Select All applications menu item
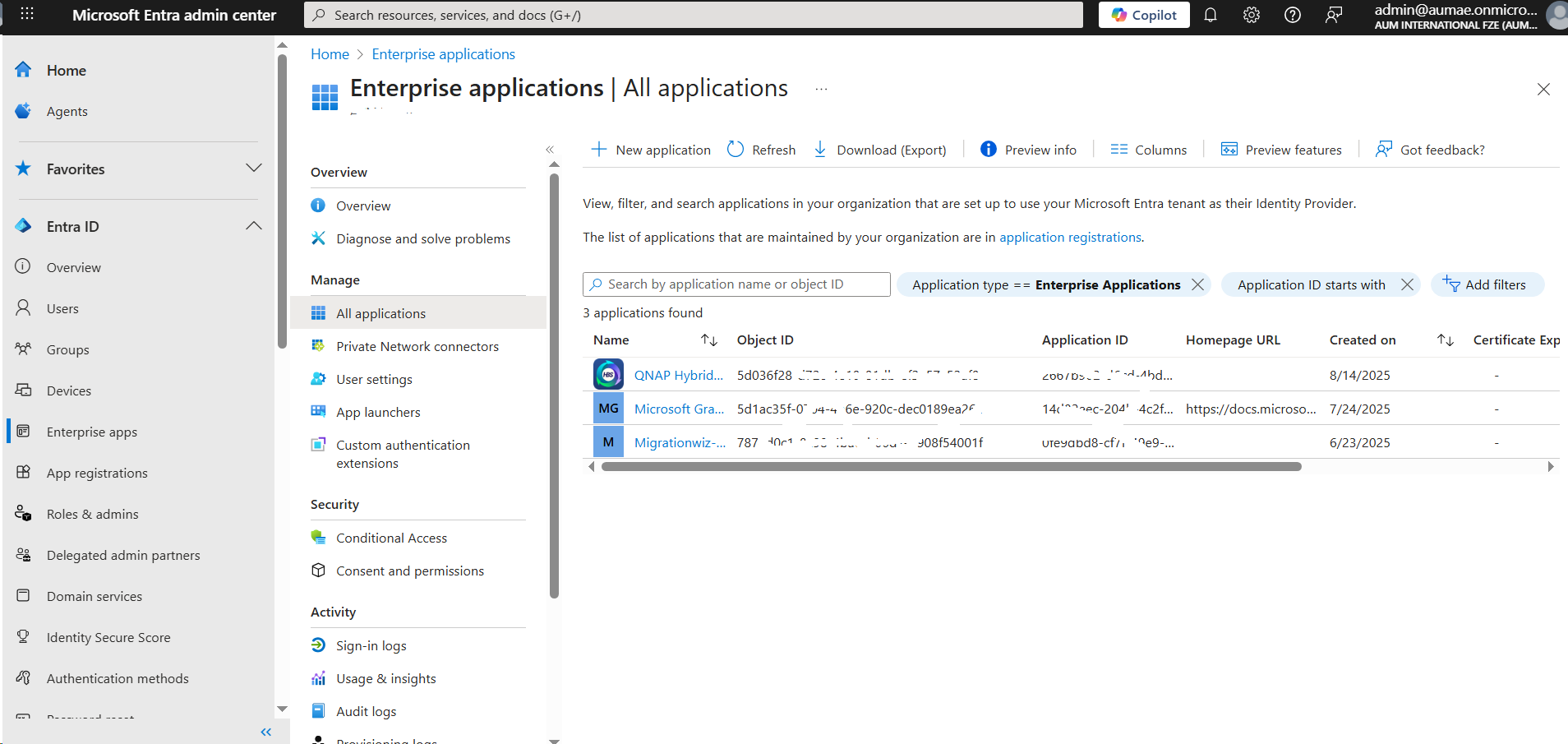Image resolution: width=1568 pixels, height=744 pixels. tap(418, 313)
